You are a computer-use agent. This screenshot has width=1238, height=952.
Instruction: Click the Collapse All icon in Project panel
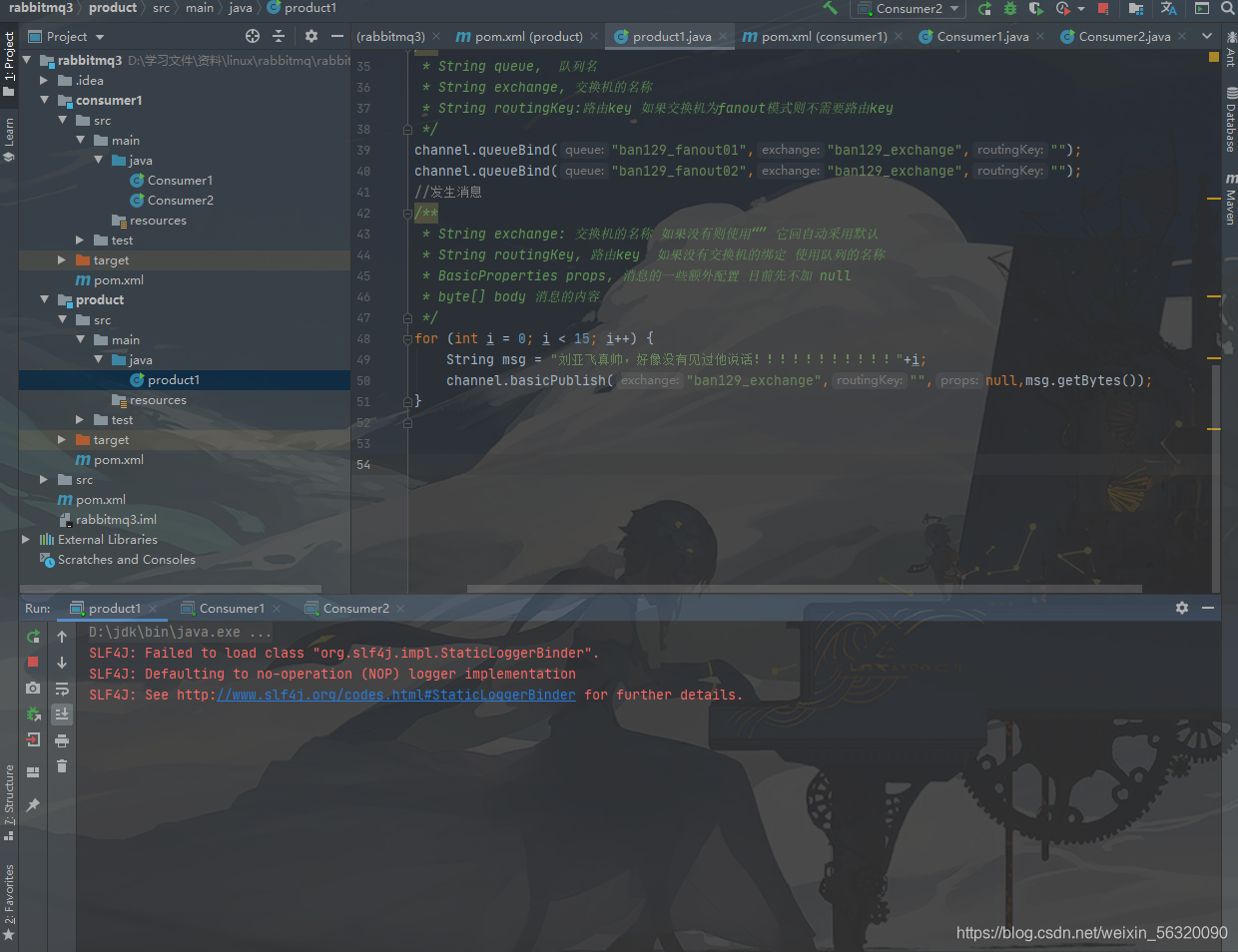tap(279, 36)
